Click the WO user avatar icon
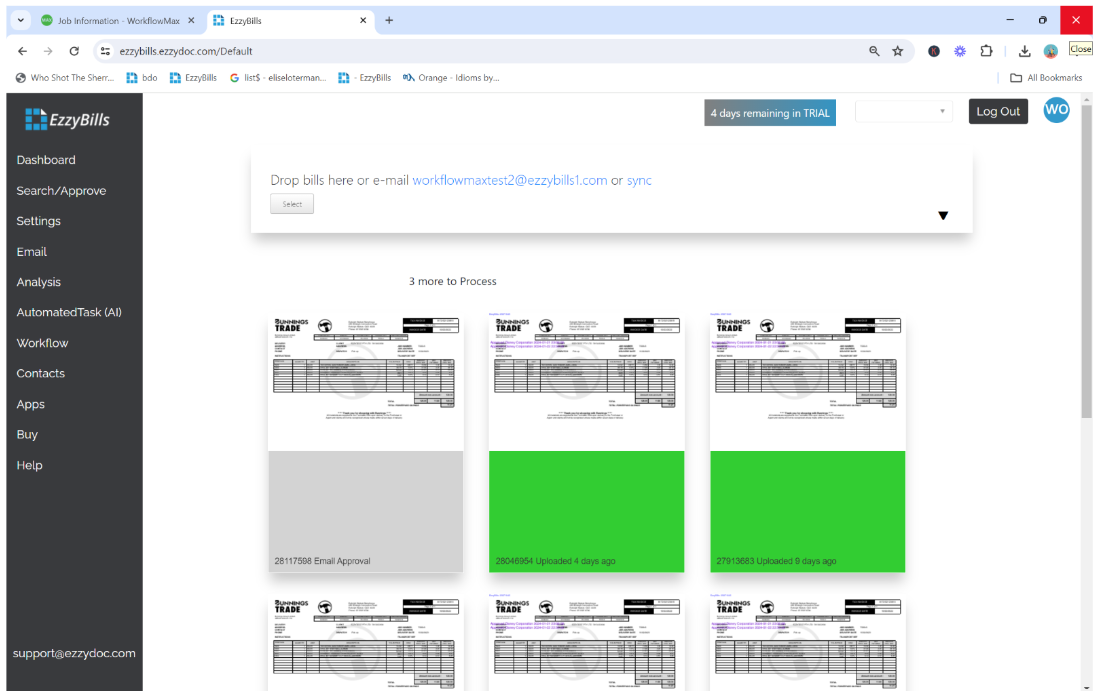This screenshot has width=1113, height=691. [x=1056, y=110]
